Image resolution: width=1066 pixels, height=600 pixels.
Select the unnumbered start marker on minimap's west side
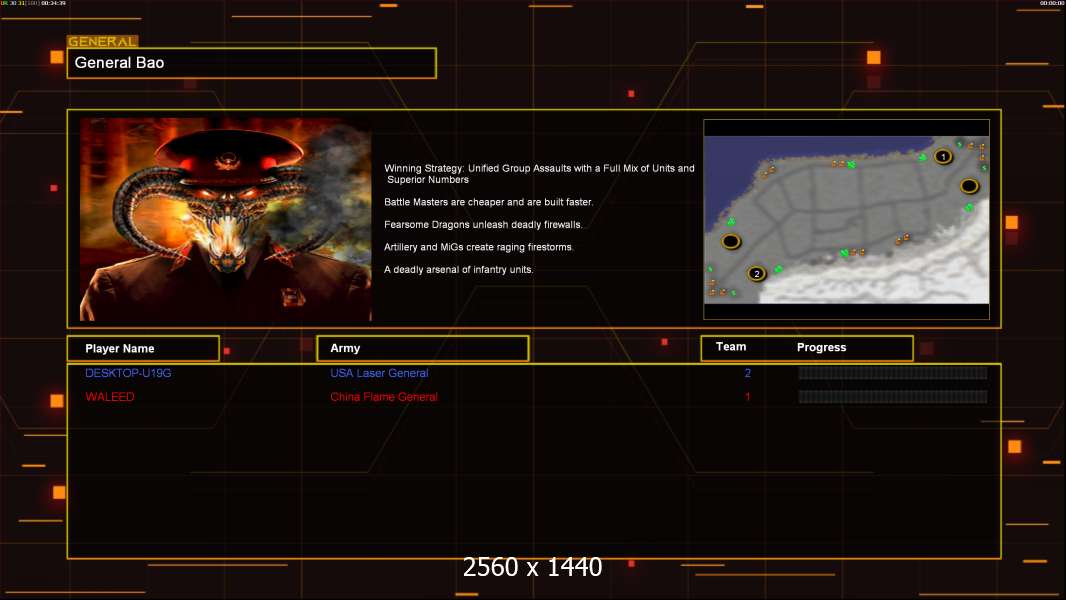point(731,241)
